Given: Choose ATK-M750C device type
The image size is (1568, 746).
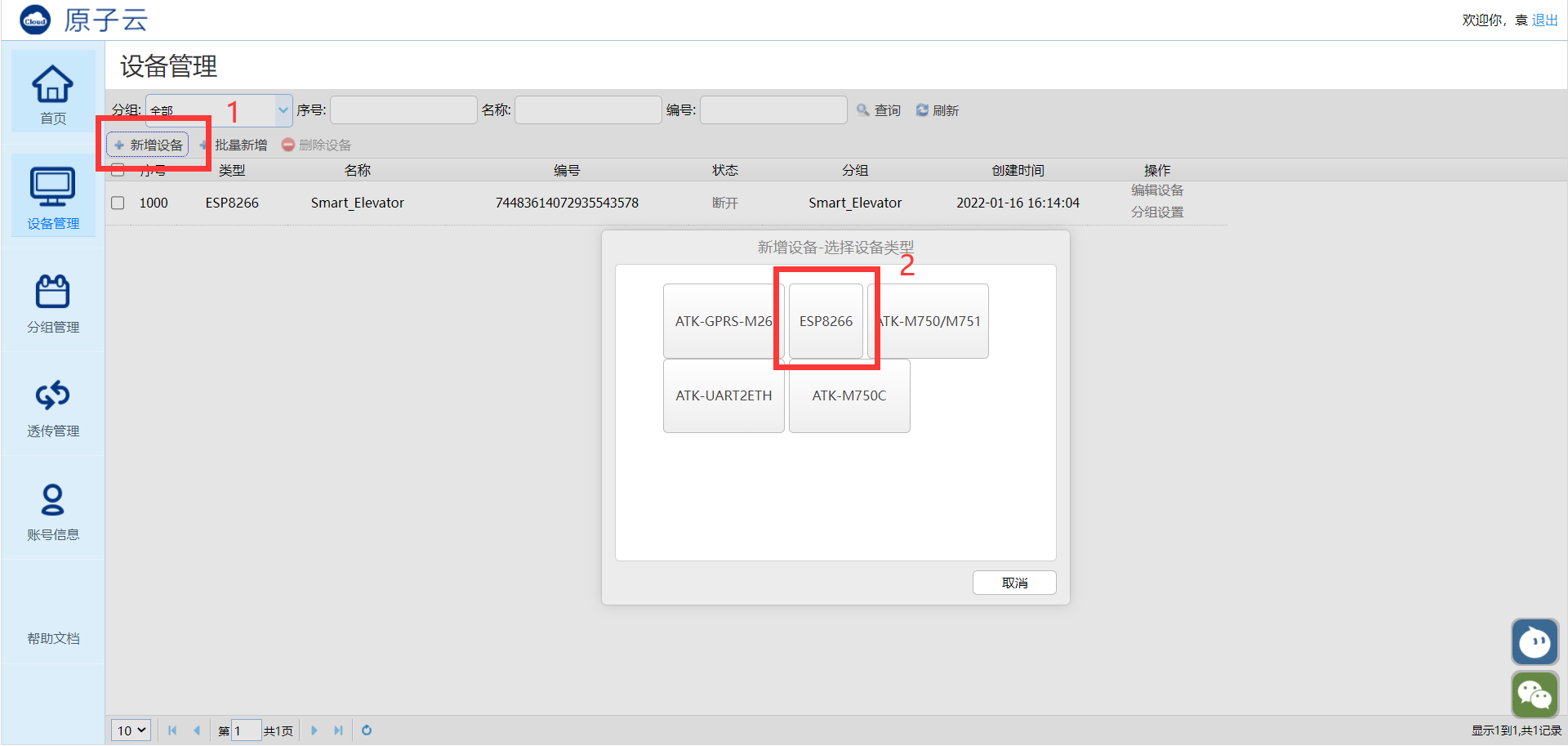Looking at the screenshot, I should pyautogui.click(x=849, y=395).
